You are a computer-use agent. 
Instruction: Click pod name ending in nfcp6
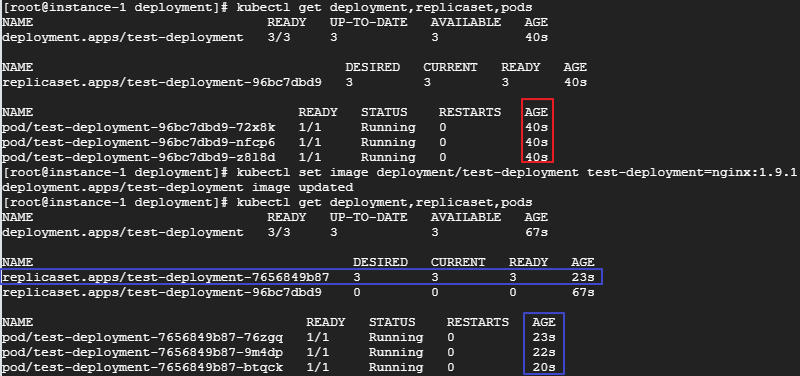pos(139,142)
